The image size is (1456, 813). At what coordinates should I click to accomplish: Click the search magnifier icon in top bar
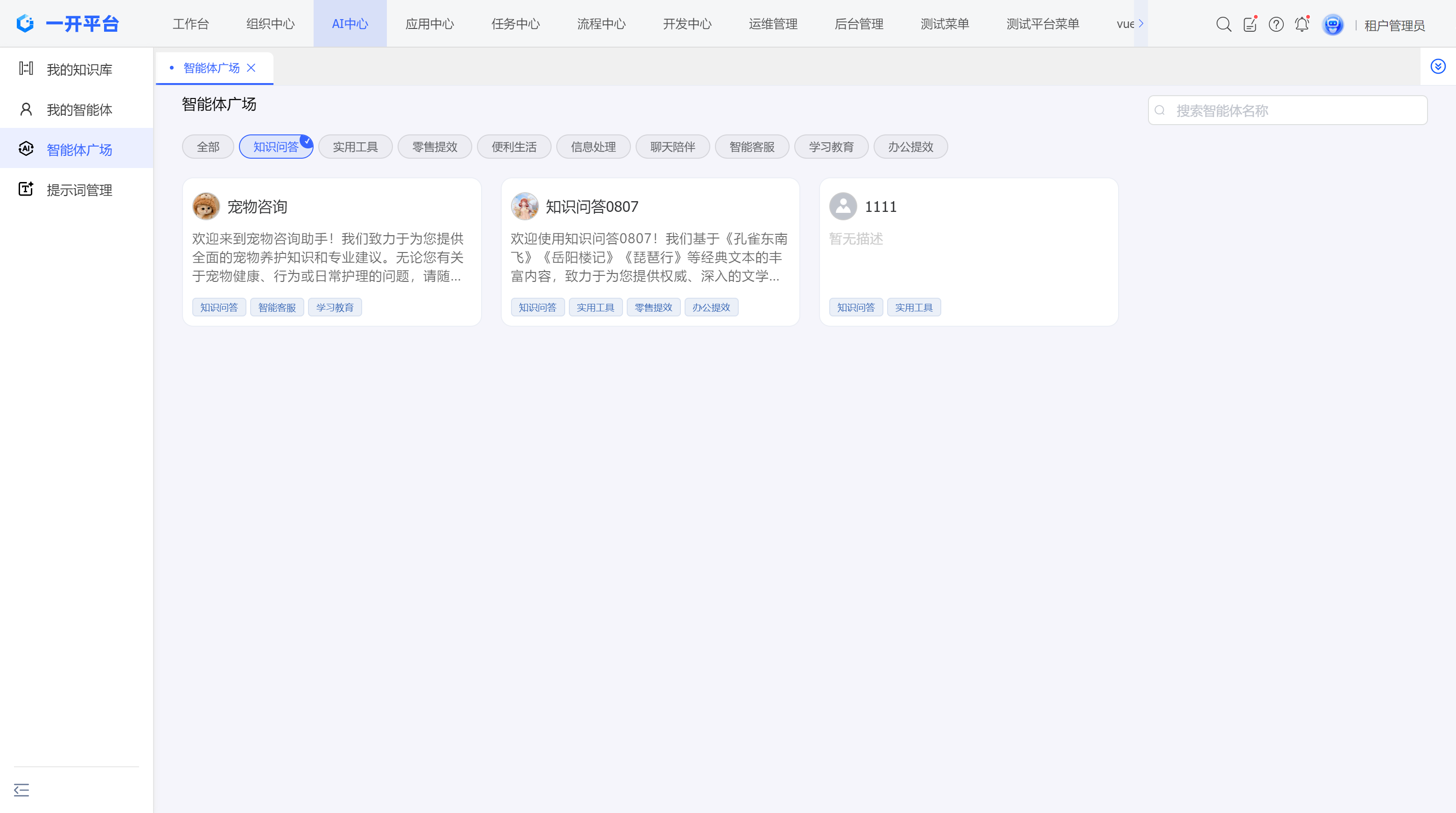(x=1223, y=24)
